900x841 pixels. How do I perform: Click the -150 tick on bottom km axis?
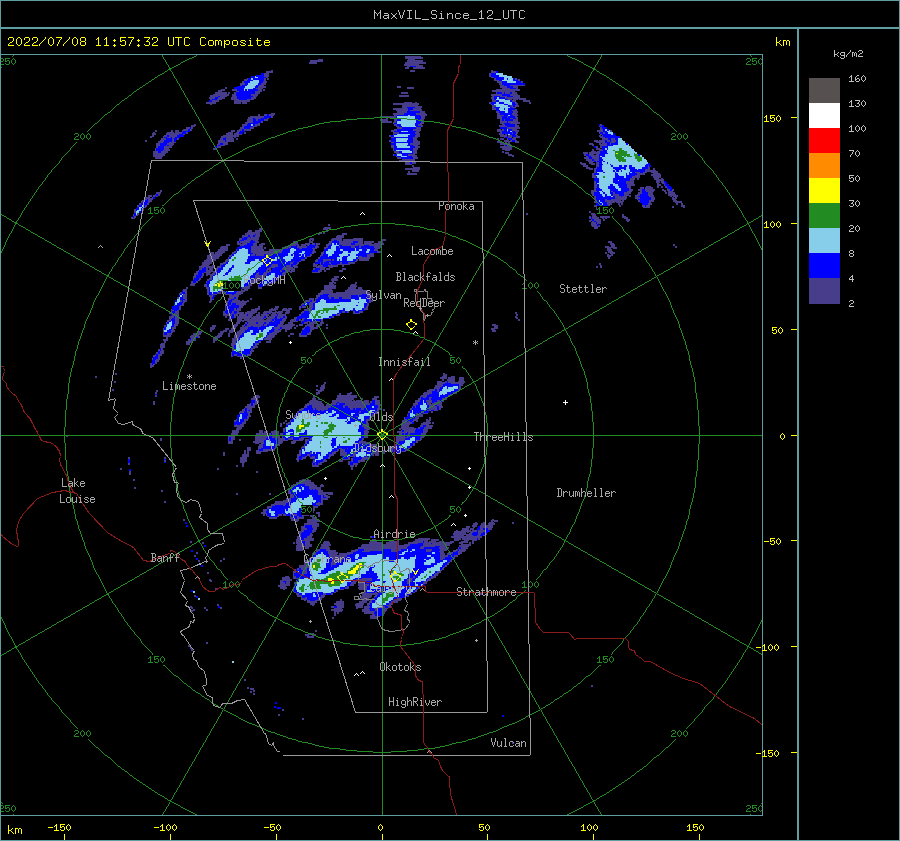60,827
